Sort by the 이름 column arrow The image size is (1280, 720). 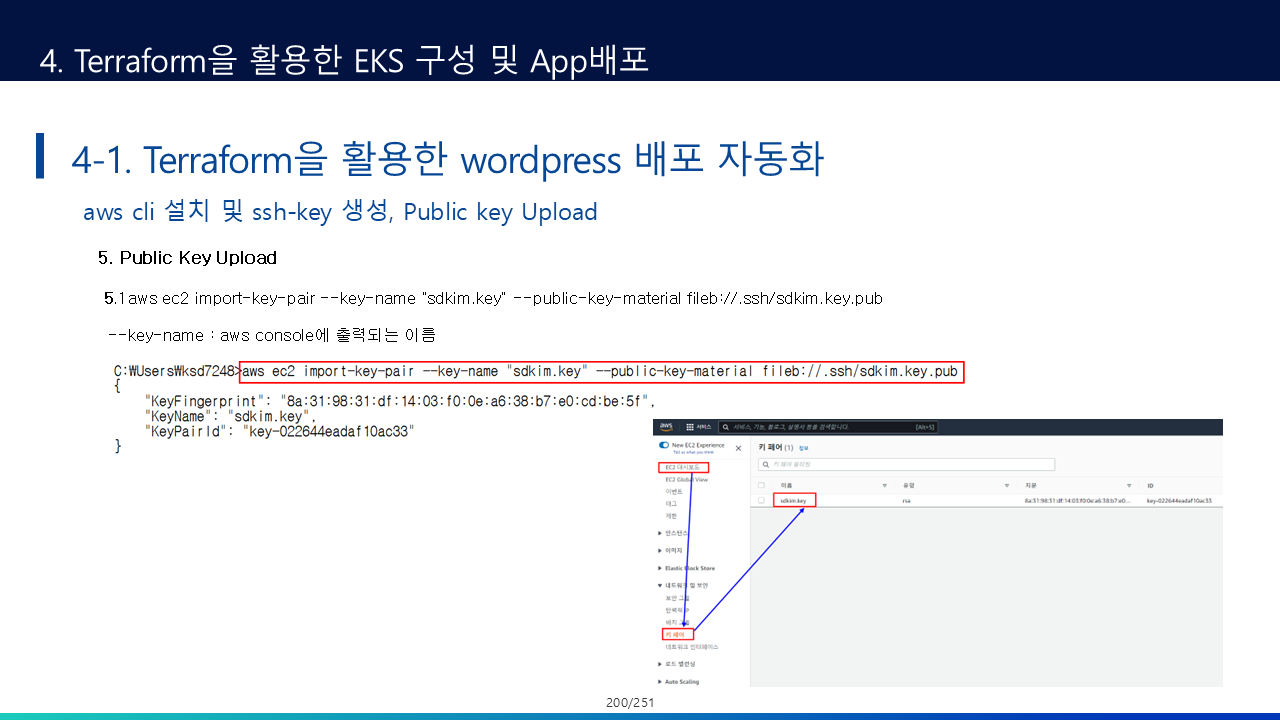point(885,485)
